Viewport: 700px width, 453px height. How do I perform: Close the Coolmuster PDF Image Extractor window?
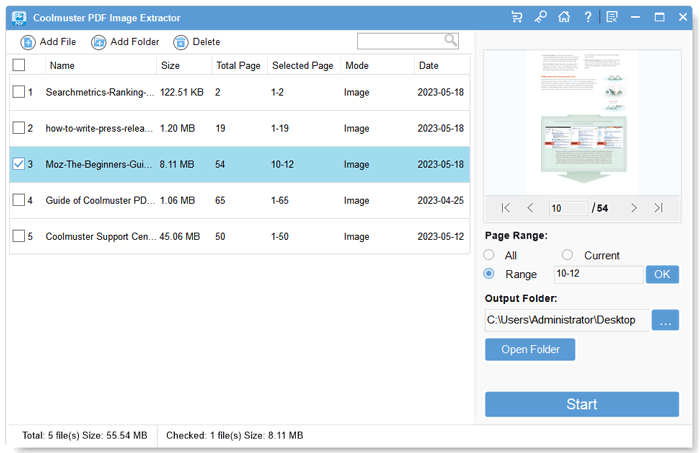point(683,17)
